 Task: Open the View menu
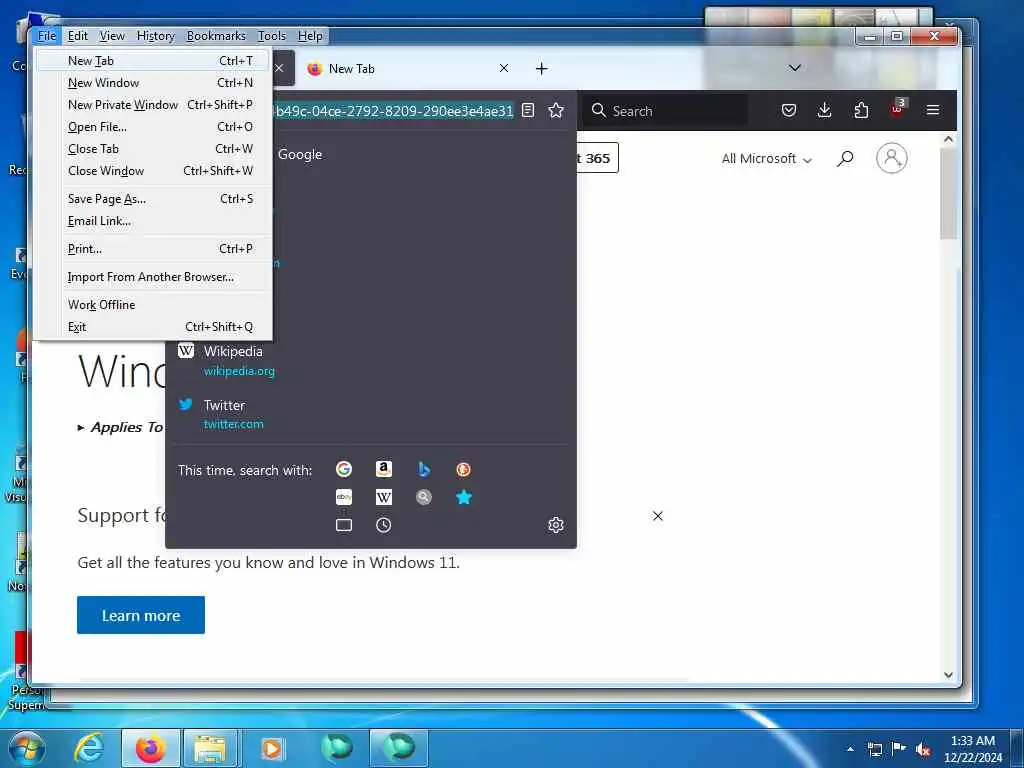112,36
